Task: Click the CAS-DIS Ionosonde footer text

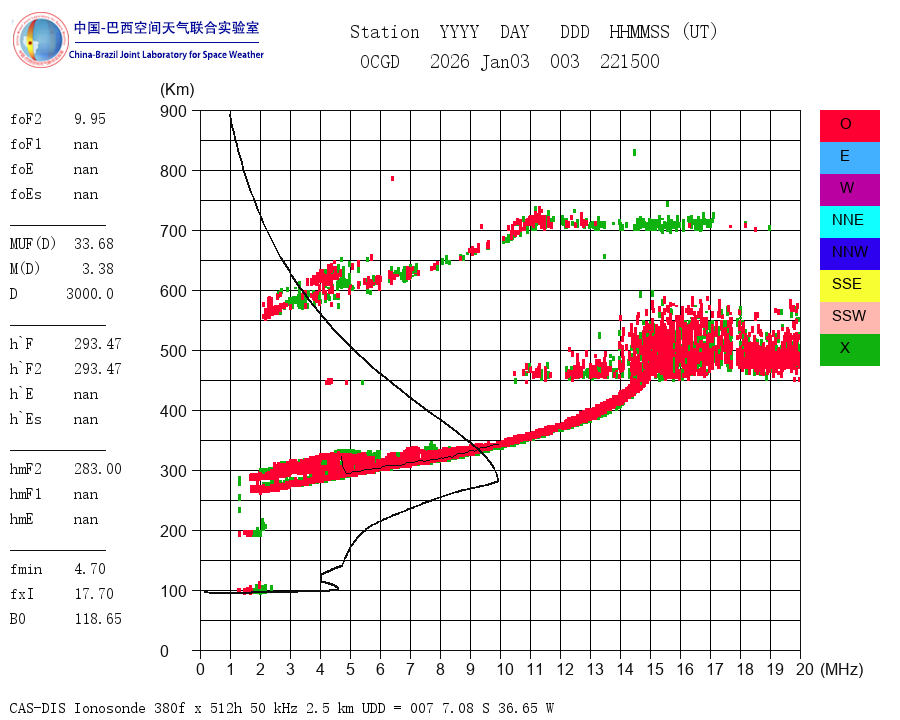Action: (x=281, y=708)
